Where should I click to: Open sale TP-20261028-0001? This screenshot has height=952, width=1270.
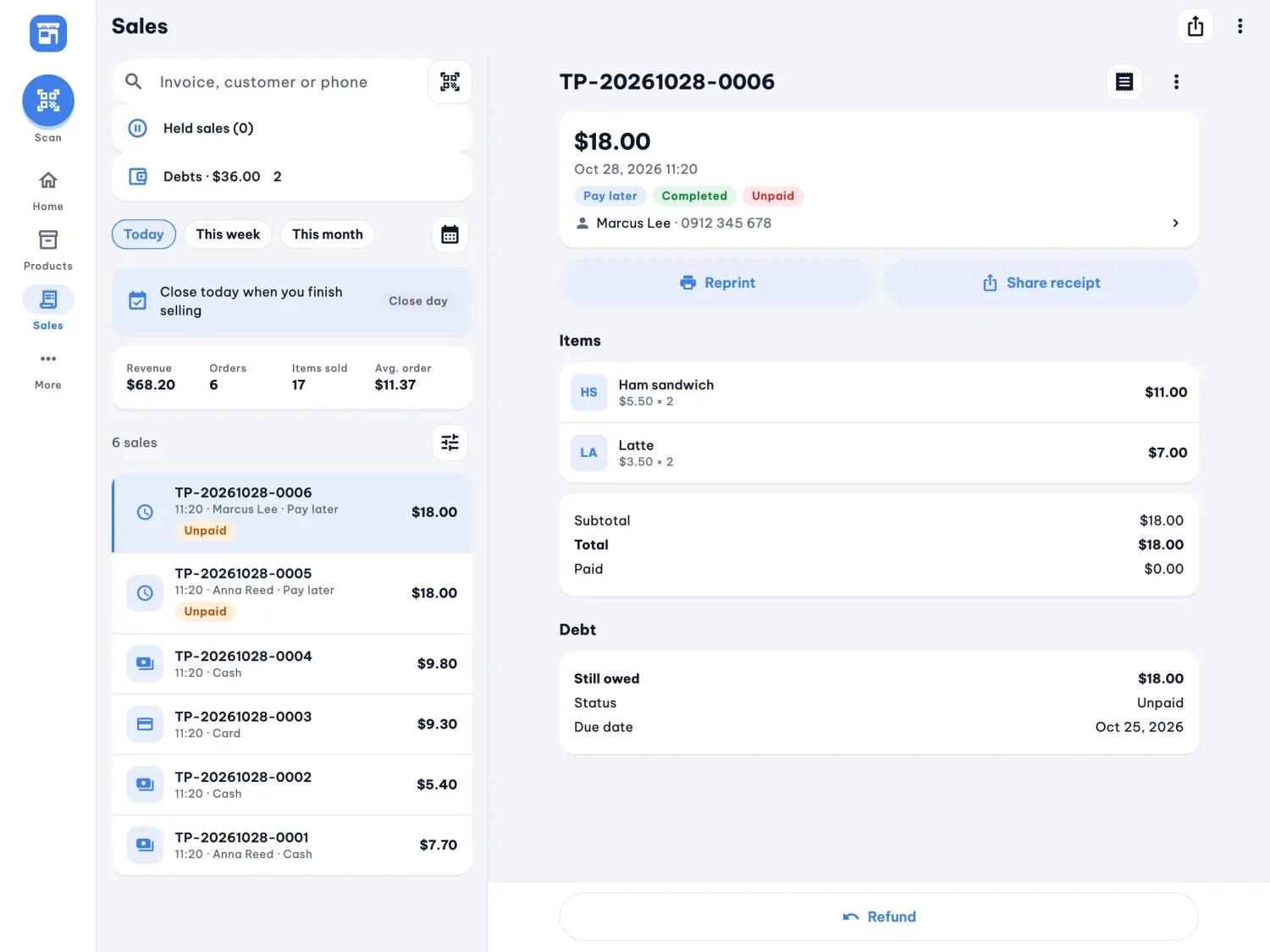pyautogui.click(x=292, y=845)
